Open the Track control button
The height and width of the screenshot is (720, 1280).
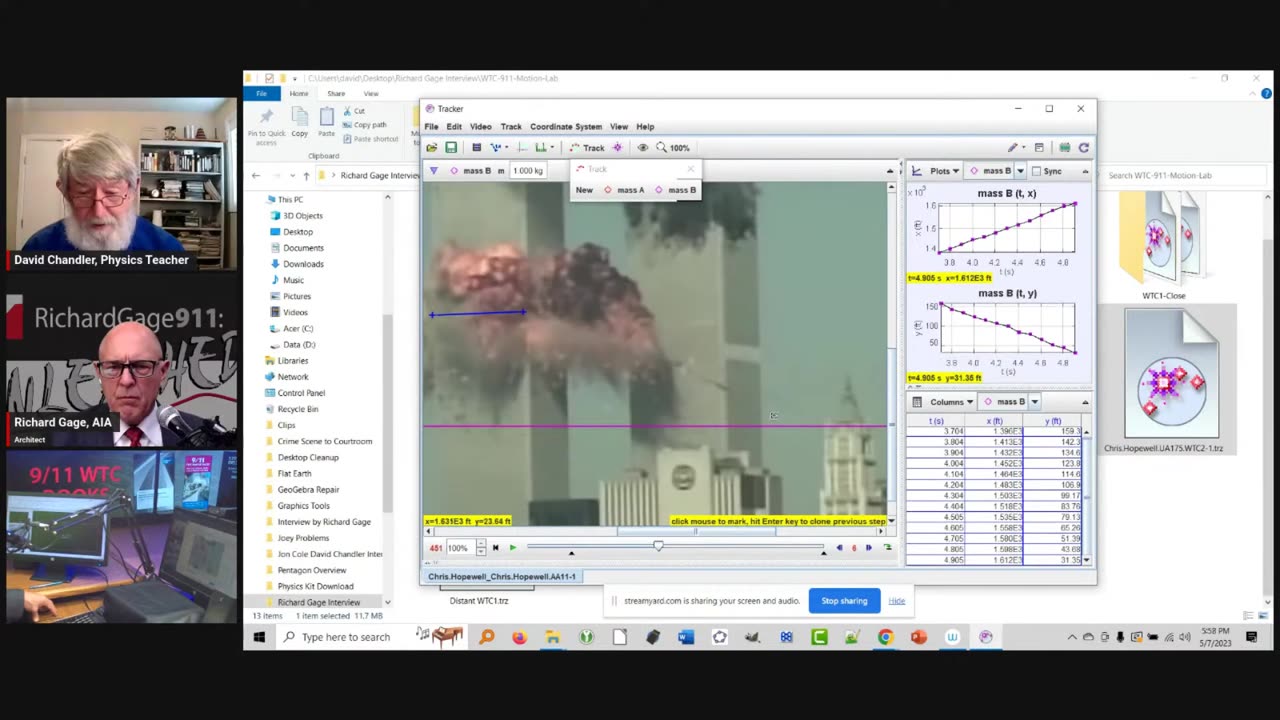tap(588, 147)
